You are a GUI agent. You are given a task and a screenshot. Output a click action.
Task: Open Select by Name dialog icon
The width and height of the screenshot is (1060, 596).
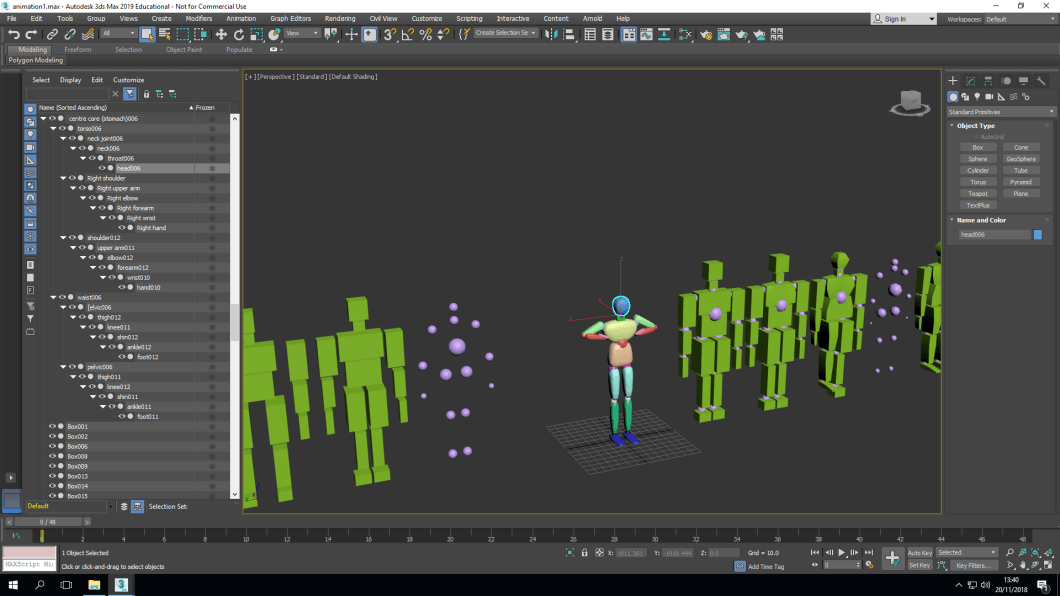164,34
